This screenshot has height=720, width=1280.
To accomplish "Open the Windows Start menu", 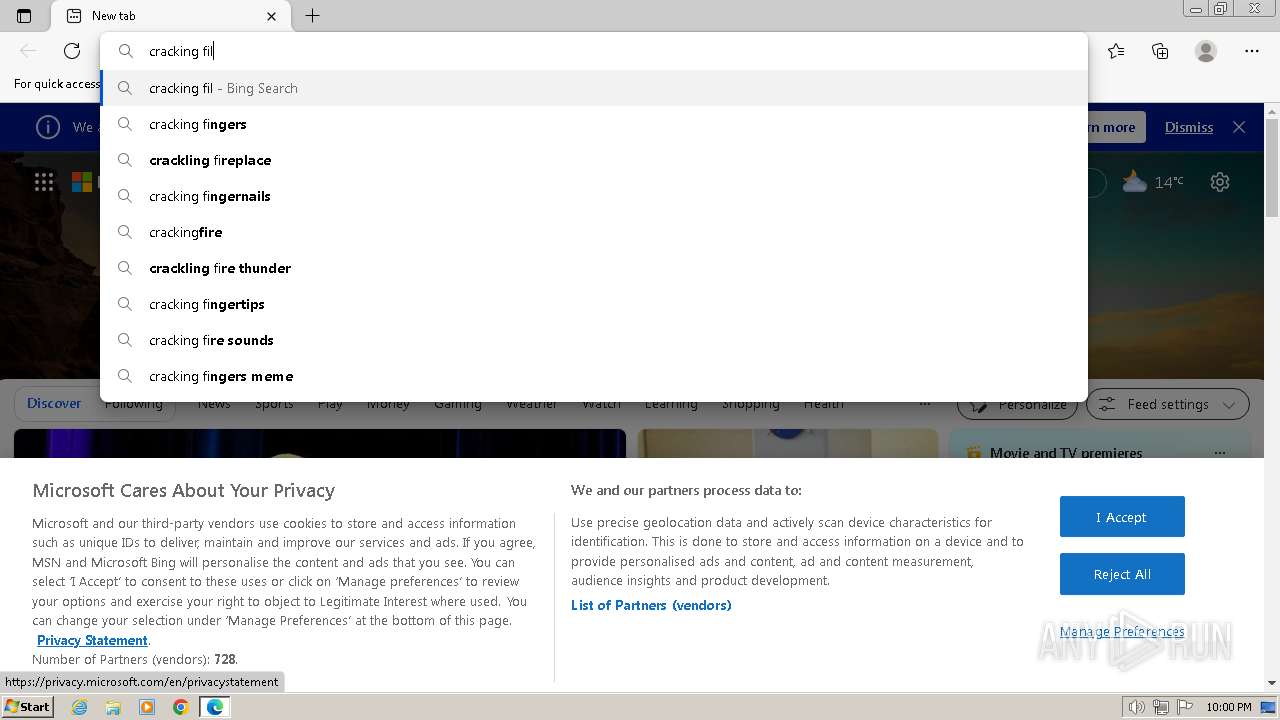I will tap(27, 706).
